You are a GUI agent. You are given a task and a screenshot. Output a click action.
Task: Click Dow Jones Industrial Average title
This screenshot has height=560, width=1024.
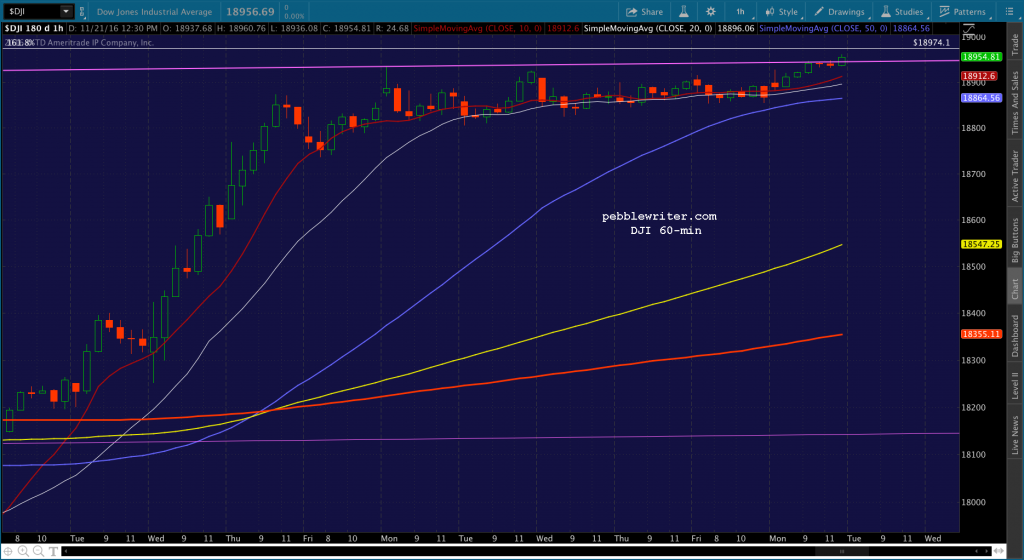pyautogui.click(x=155, y=12)
